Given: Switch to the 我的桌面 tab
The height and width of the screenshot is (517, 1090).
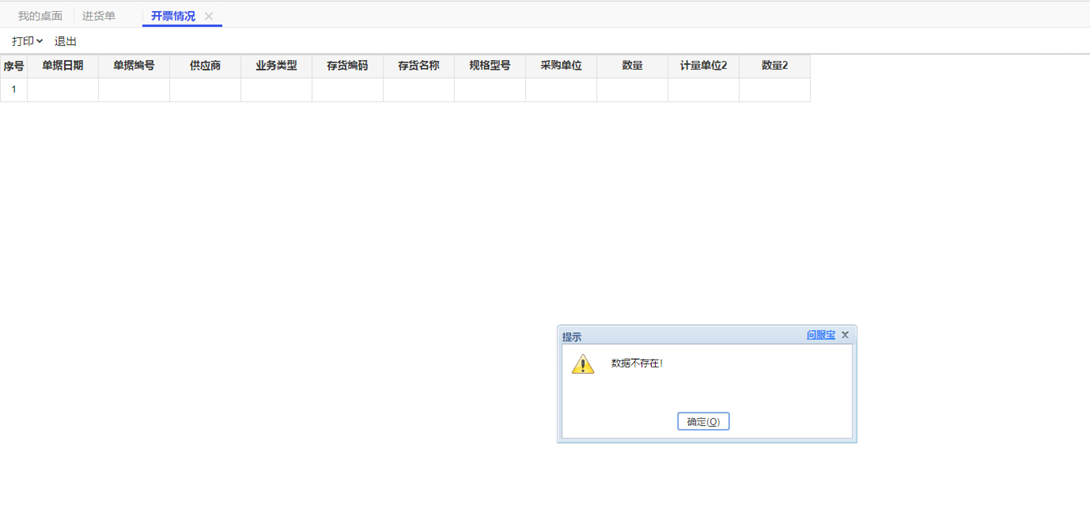Looking at the screenshot, I should (40, 16).
